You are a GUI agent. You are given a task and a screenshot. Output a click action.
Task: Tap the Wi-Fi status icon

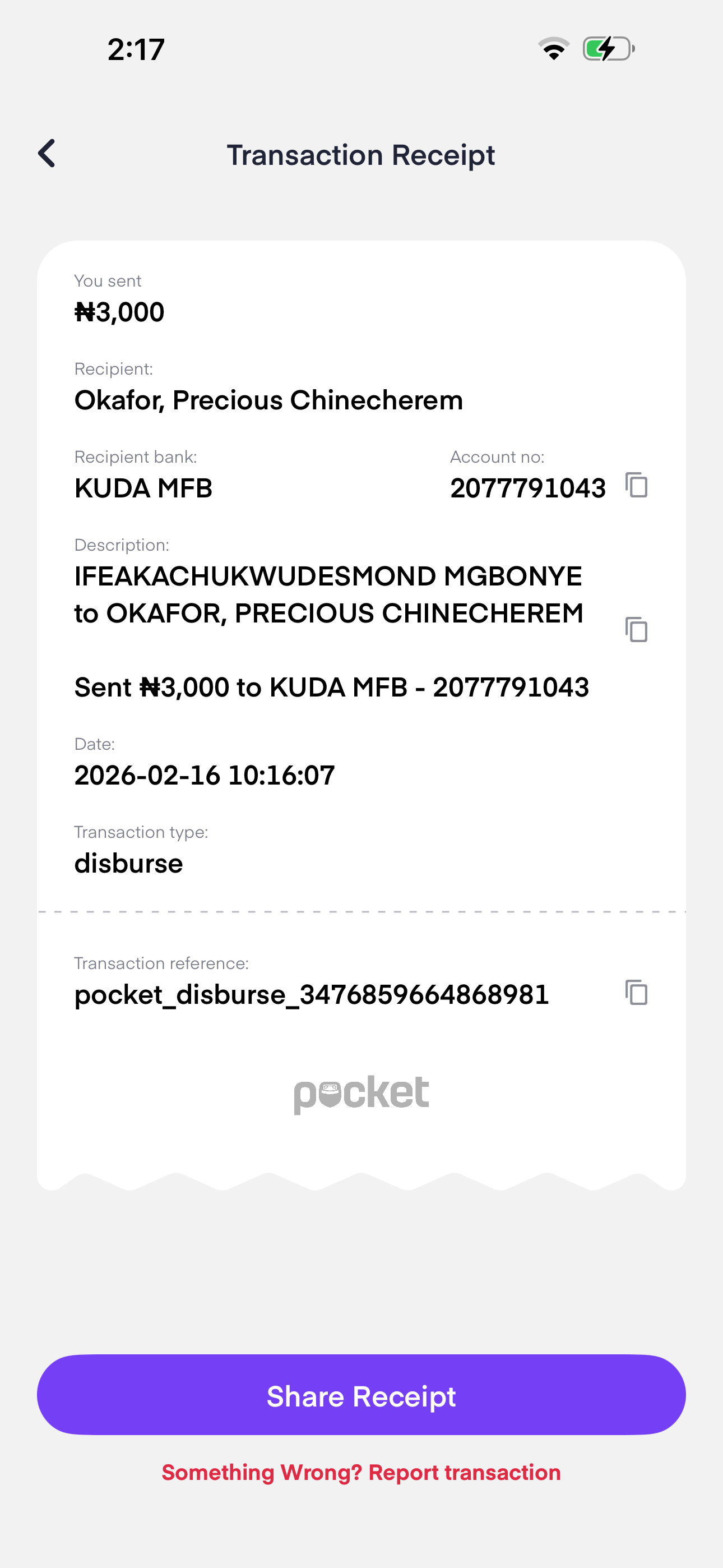[553, 49]
